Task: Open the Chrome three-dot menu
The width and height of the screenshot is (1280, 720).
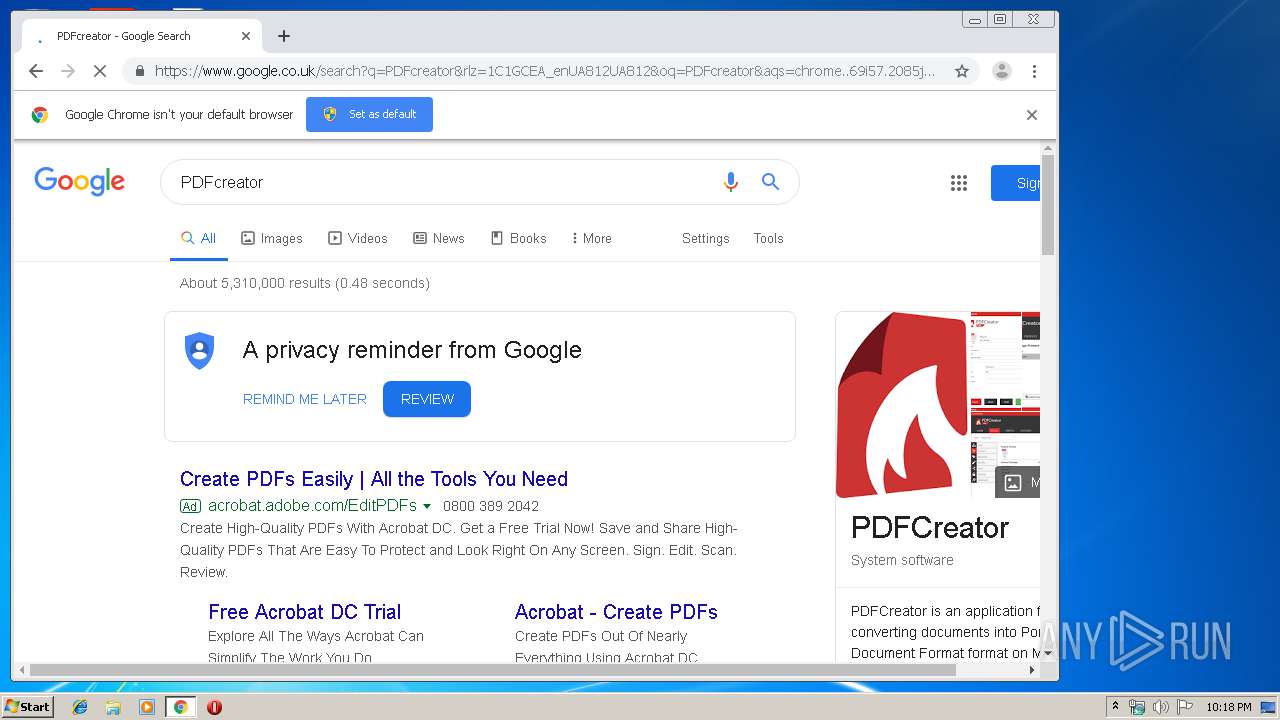Action: click(1034, 71)
